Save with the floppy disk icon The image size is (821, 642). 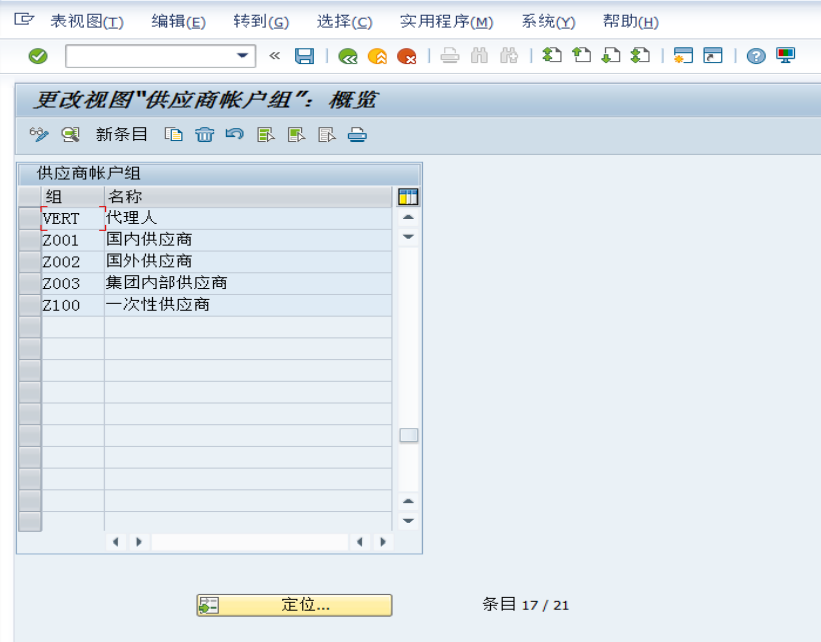304,56
